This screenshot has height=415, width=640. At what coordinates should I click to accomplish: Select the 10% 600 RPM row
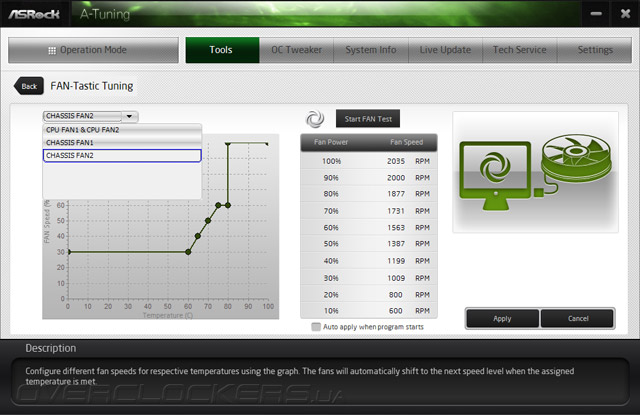(369, 311)
